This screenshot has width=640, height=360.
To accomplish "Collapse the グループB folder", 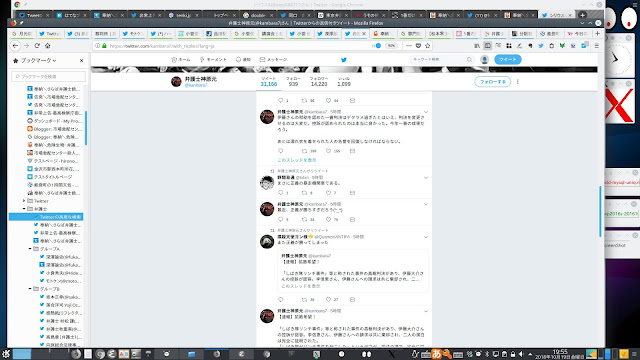I will pos(30,289).
